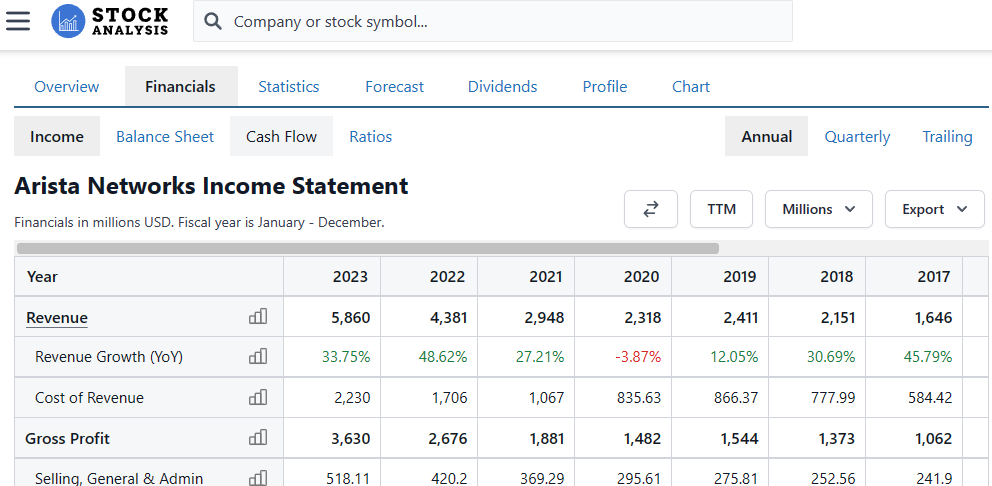Open the hamburger navigation menu

(x=18, y=21)
